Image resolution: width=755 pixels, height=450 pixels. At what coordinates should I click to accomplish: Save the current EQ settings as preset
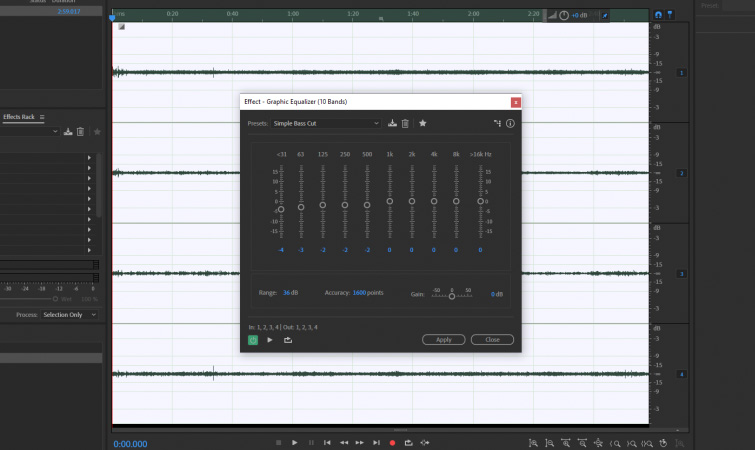point(393,123)
